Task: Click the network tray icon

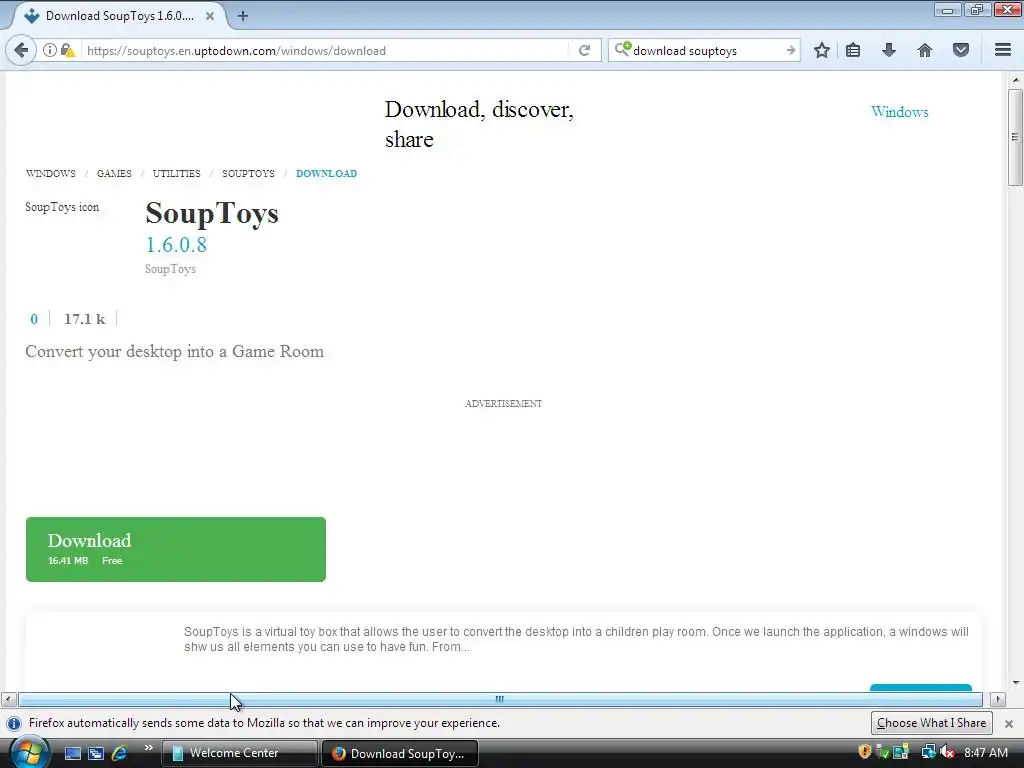Action: [927, 752]
